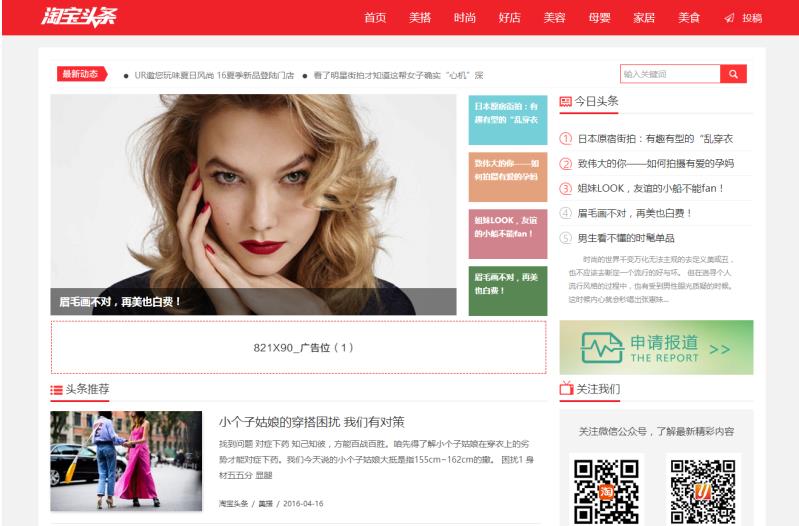Click the circled number 2 rank icon
Image resolution: width=799 pixels, height=526 pixels.
(x=566, y=164)
